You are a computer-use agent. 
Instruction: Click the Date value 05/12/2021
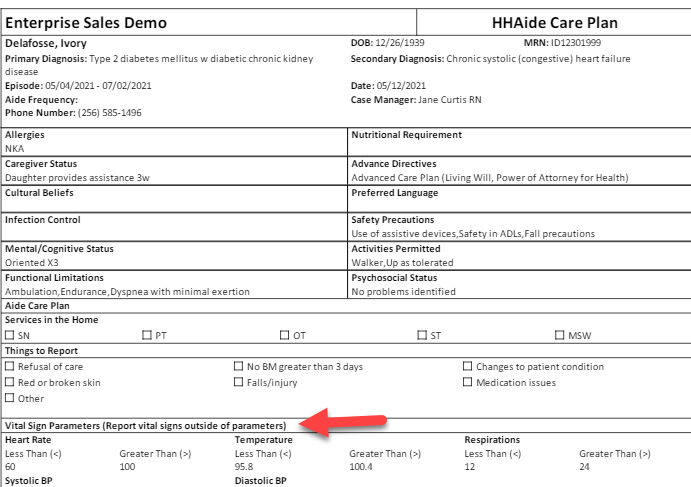[x=401, y=86]
